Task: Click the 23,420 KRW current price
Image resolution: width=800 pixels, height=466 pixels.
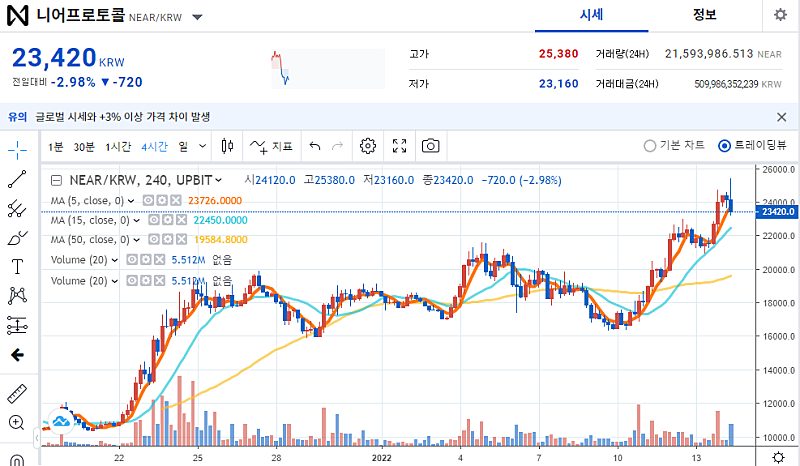Action: 68,58
